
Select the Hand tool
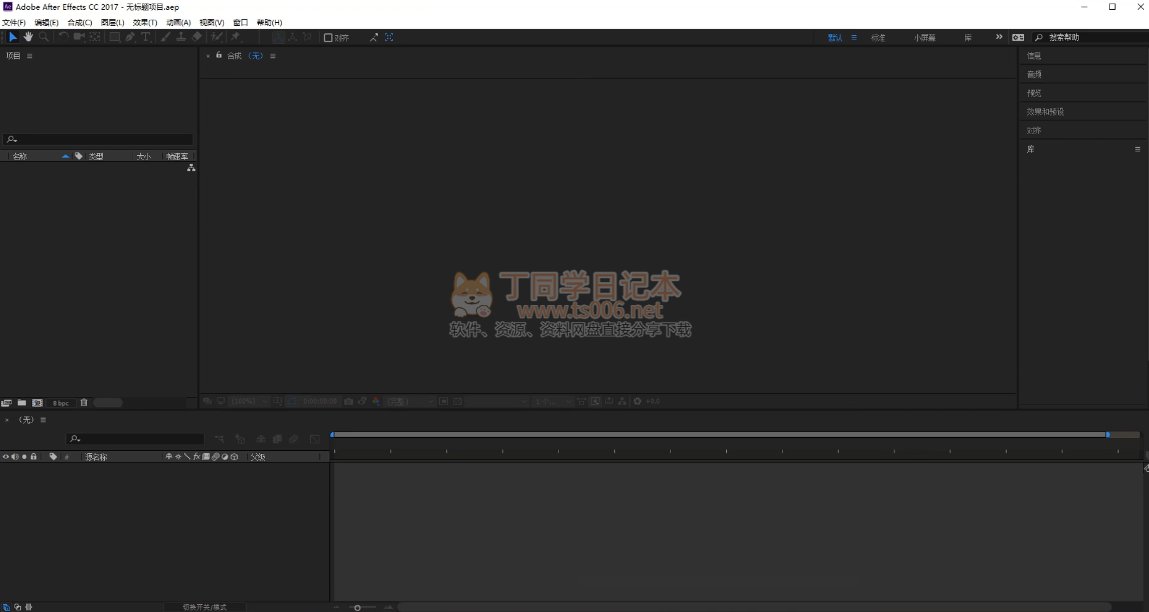pos(28,37)
